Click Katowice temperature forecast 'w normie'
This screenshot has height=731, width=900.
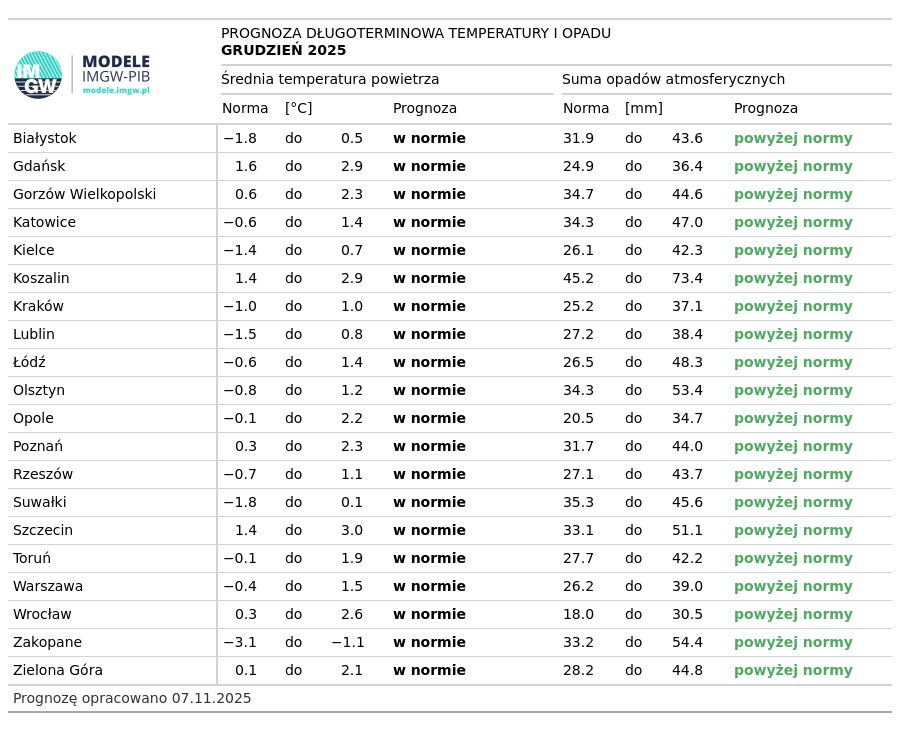point(429,222)
